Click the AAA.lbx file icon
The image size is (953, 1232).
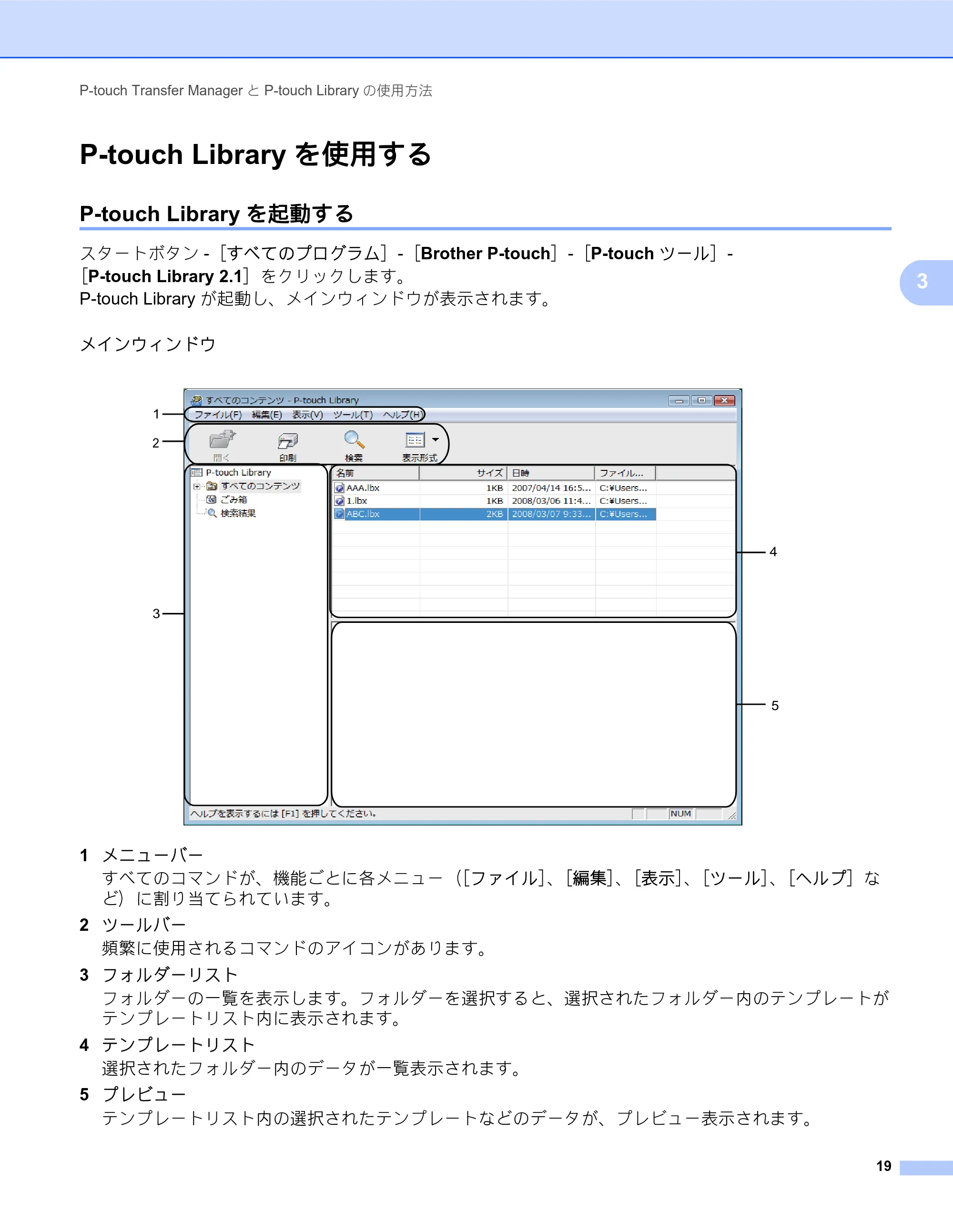click(339, 488)
